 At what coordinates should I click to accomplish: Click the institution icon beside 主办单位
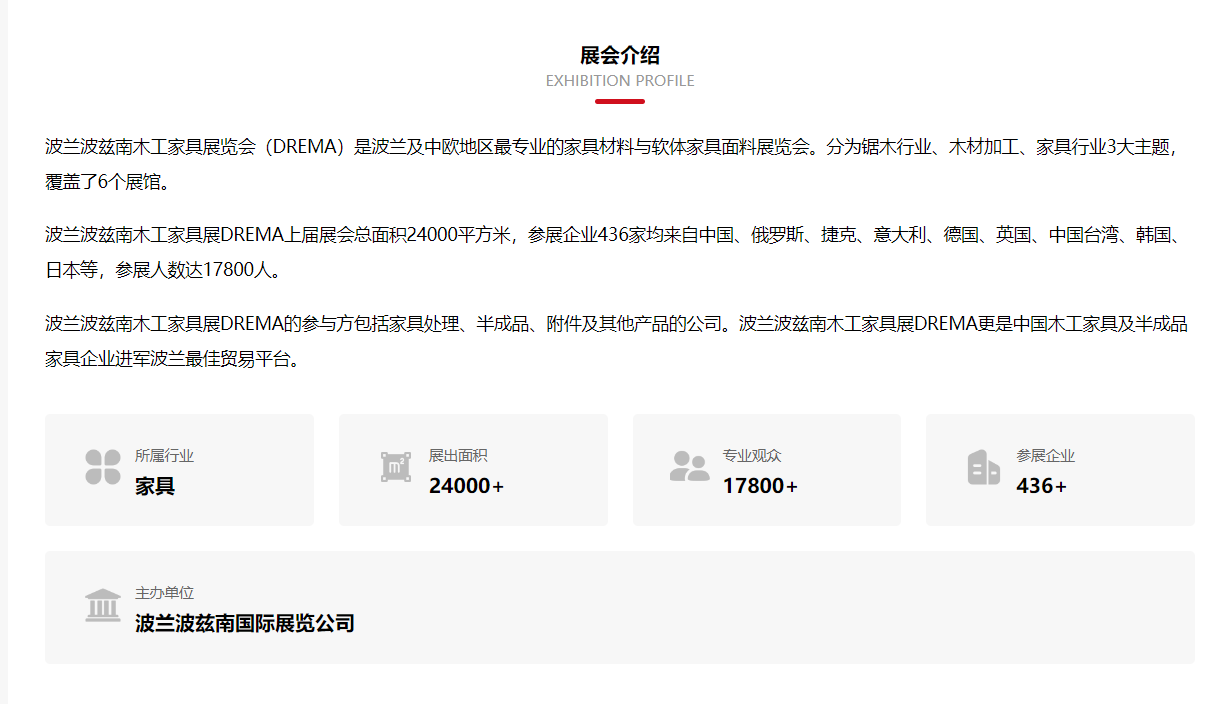click(103, 605)
